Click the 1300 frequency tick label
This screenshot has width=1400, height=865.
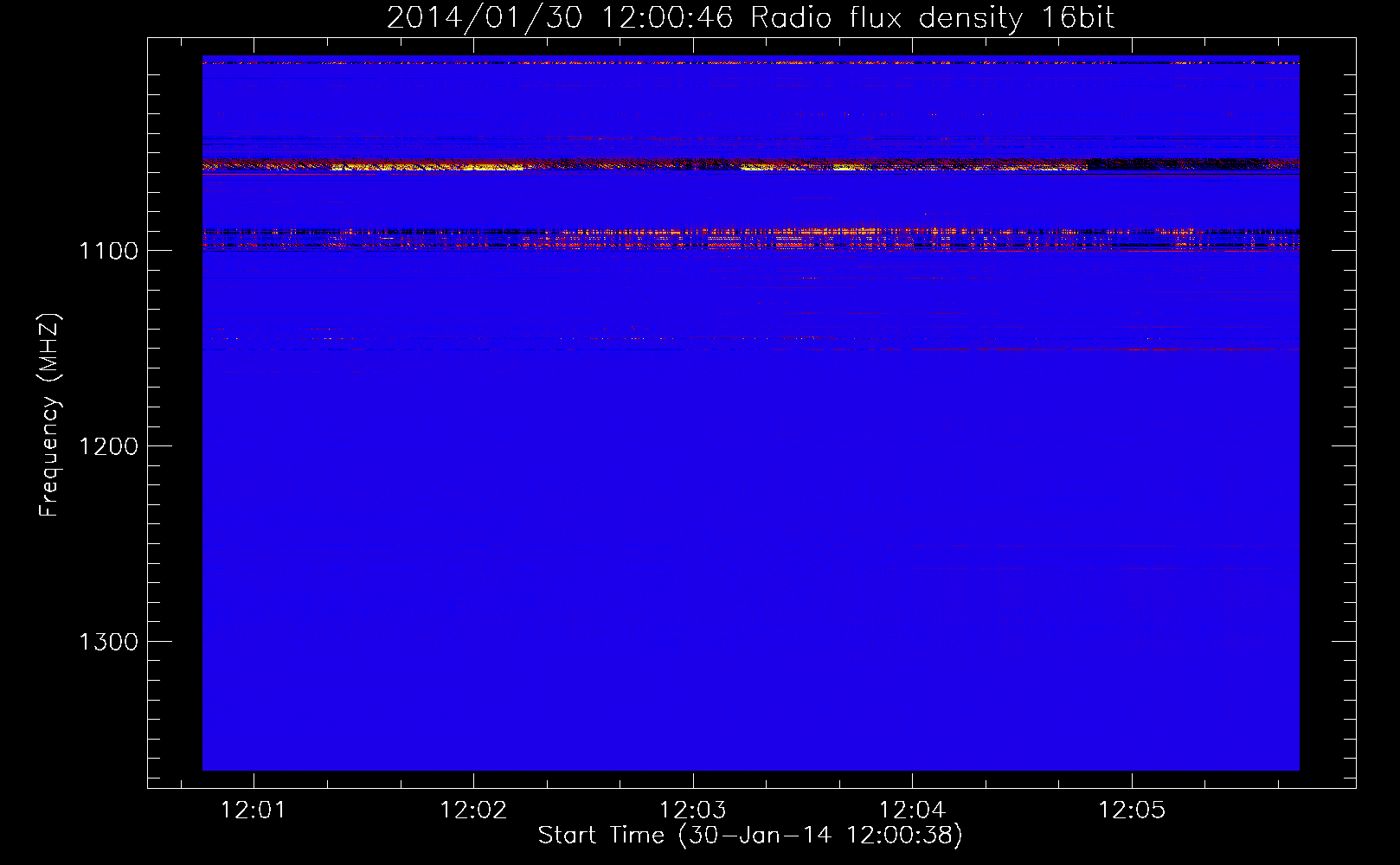[109, 642]
